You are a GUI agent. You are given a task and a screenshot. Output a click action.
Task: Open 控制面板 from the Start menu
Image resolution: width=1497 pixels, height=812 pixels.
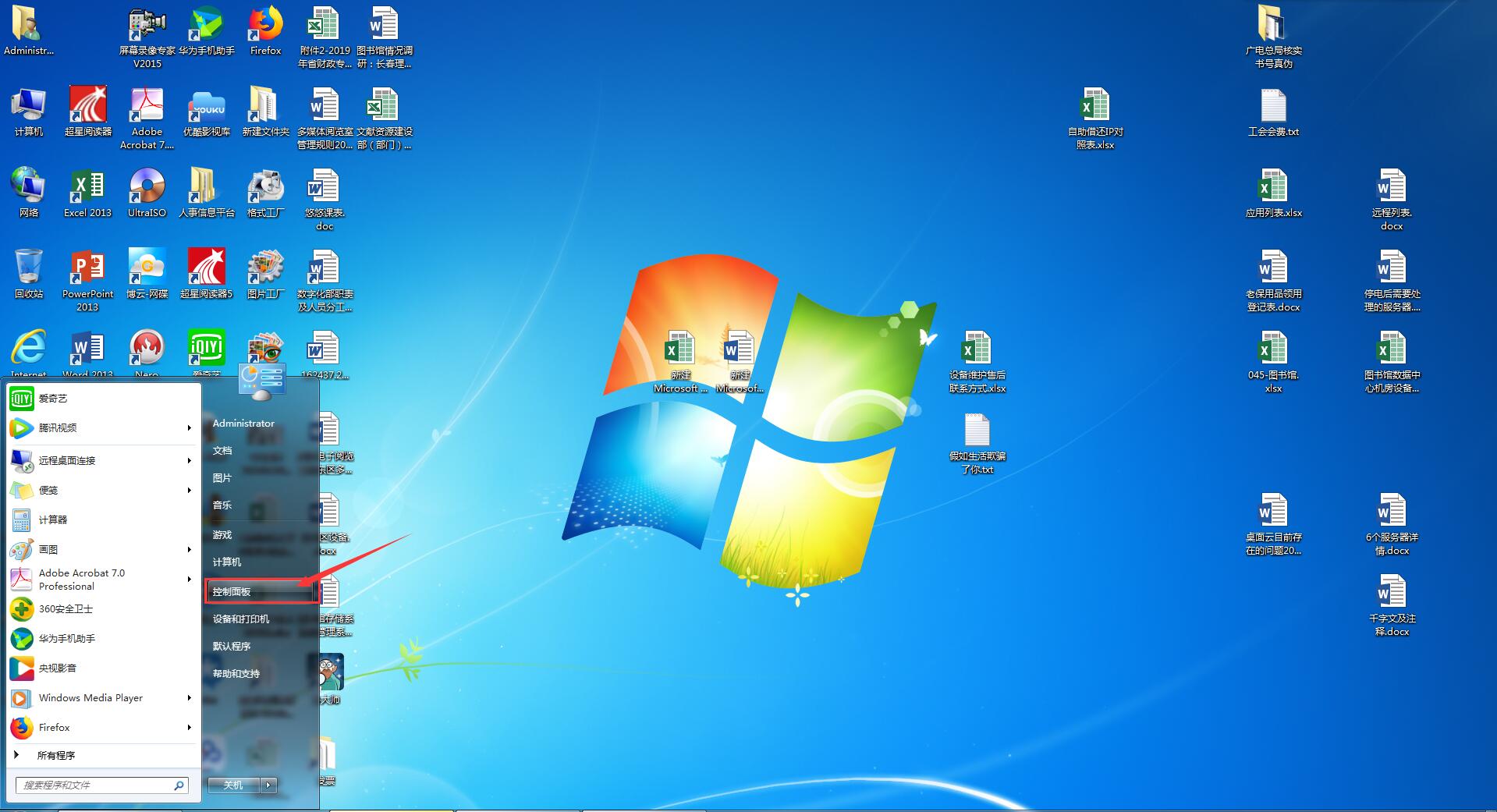tap(261, 592)
